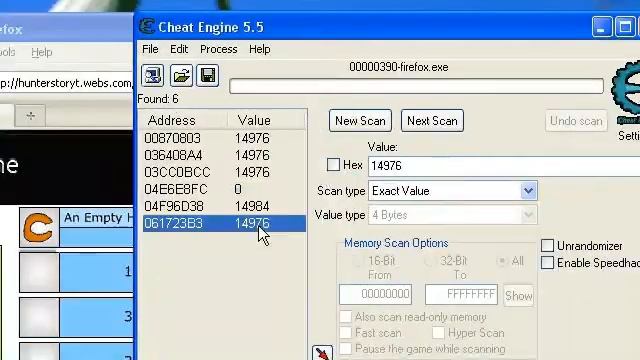This screenshot has width=640, height=360.
Task: Select address row 061723B3
Action: (224, 223)
